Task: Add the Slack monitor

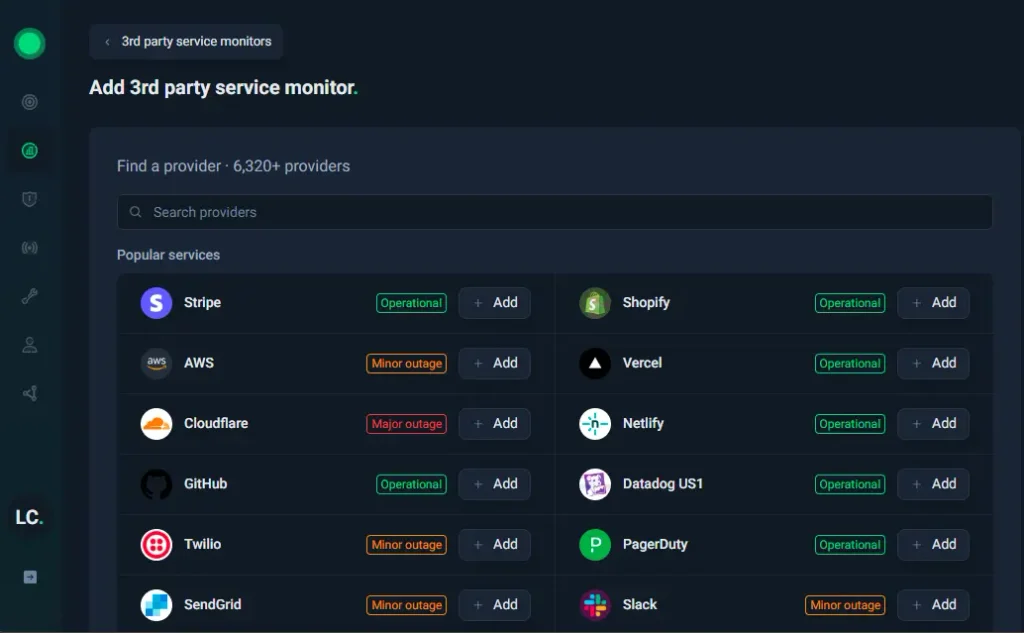Action: [x=933, y=605]
